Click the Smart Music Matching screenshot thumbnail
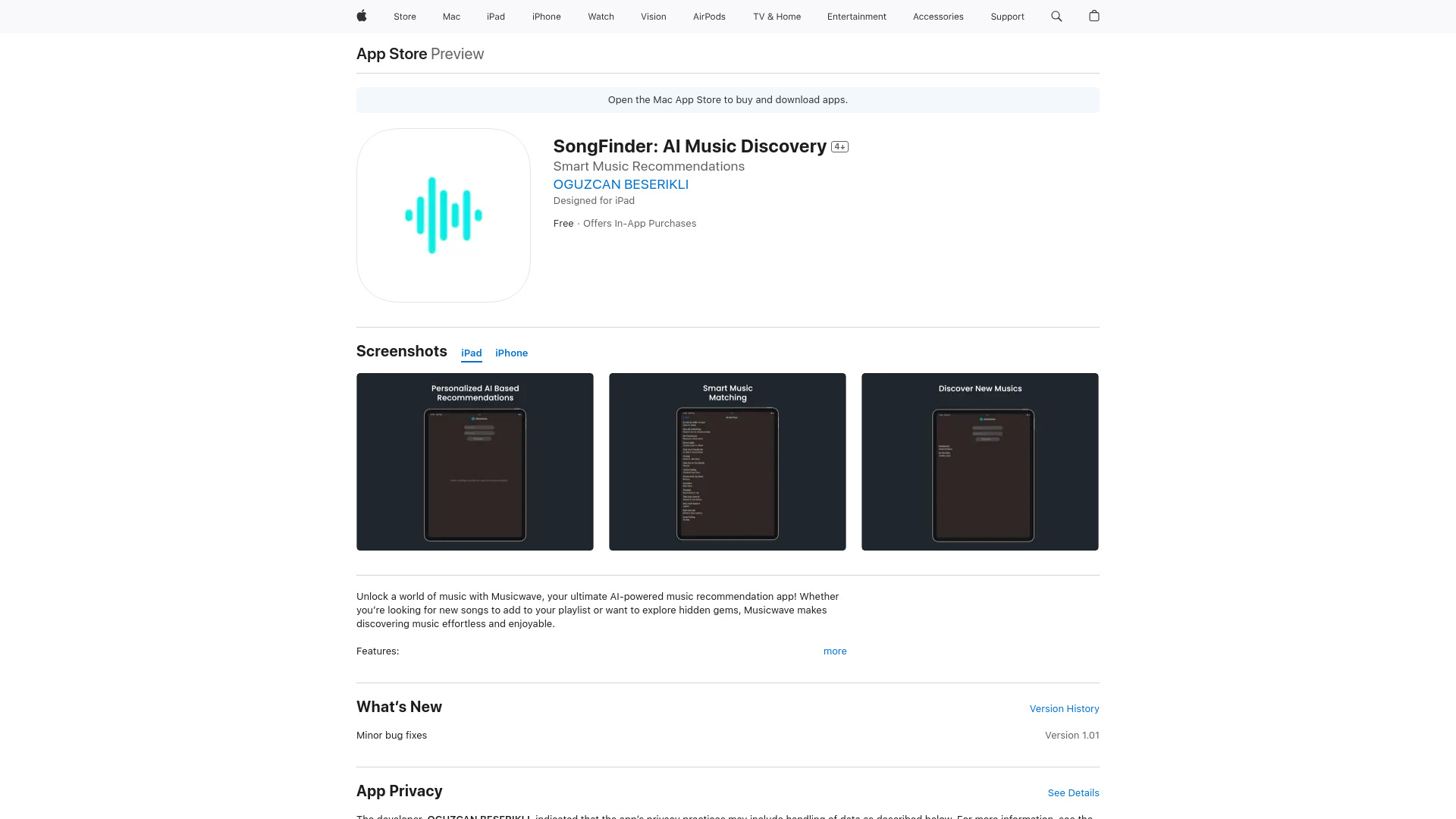Image resolution: width=1456 pixels, height=819 pixels. pos(727,461)
